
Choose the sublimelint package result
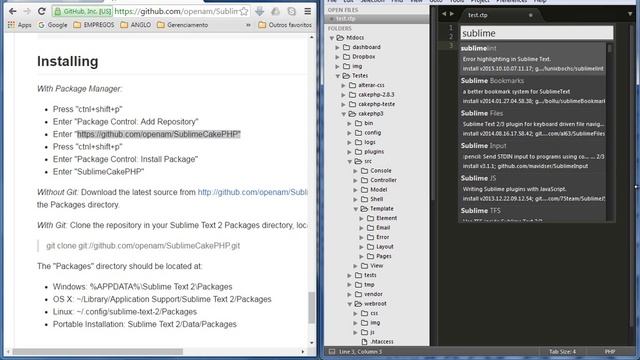coord(533,58)
